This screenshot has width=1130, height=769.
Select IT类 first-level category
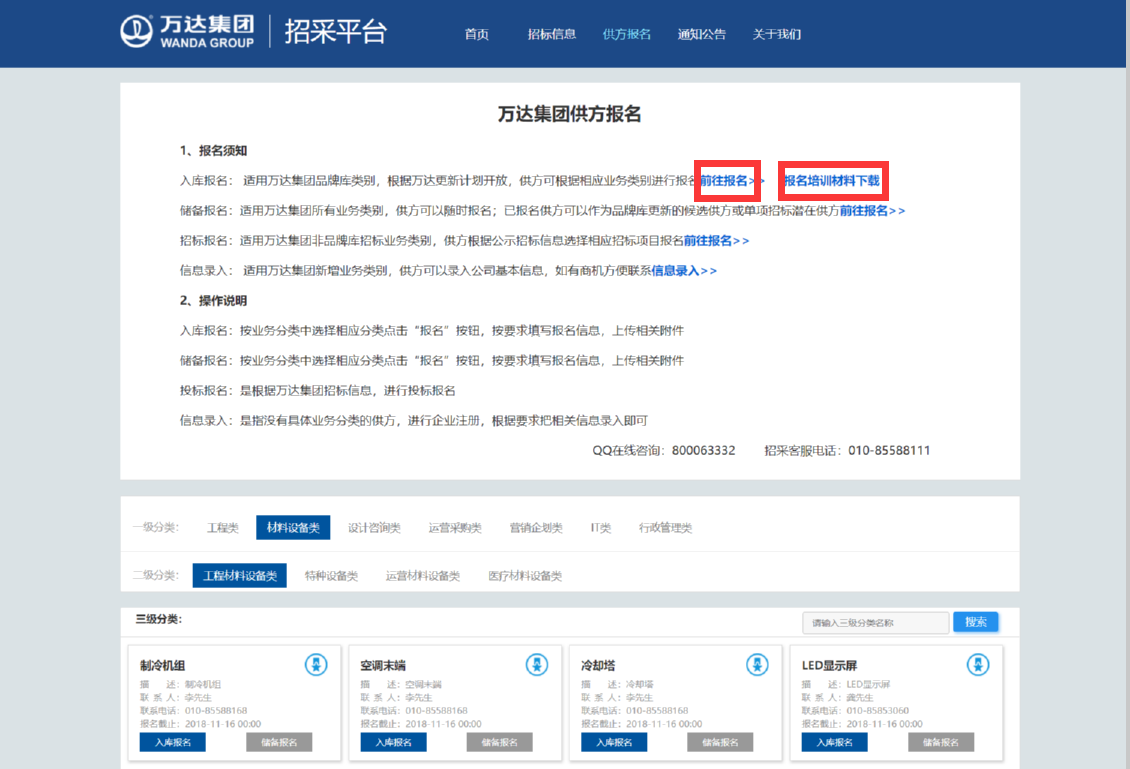click(600, 528)
